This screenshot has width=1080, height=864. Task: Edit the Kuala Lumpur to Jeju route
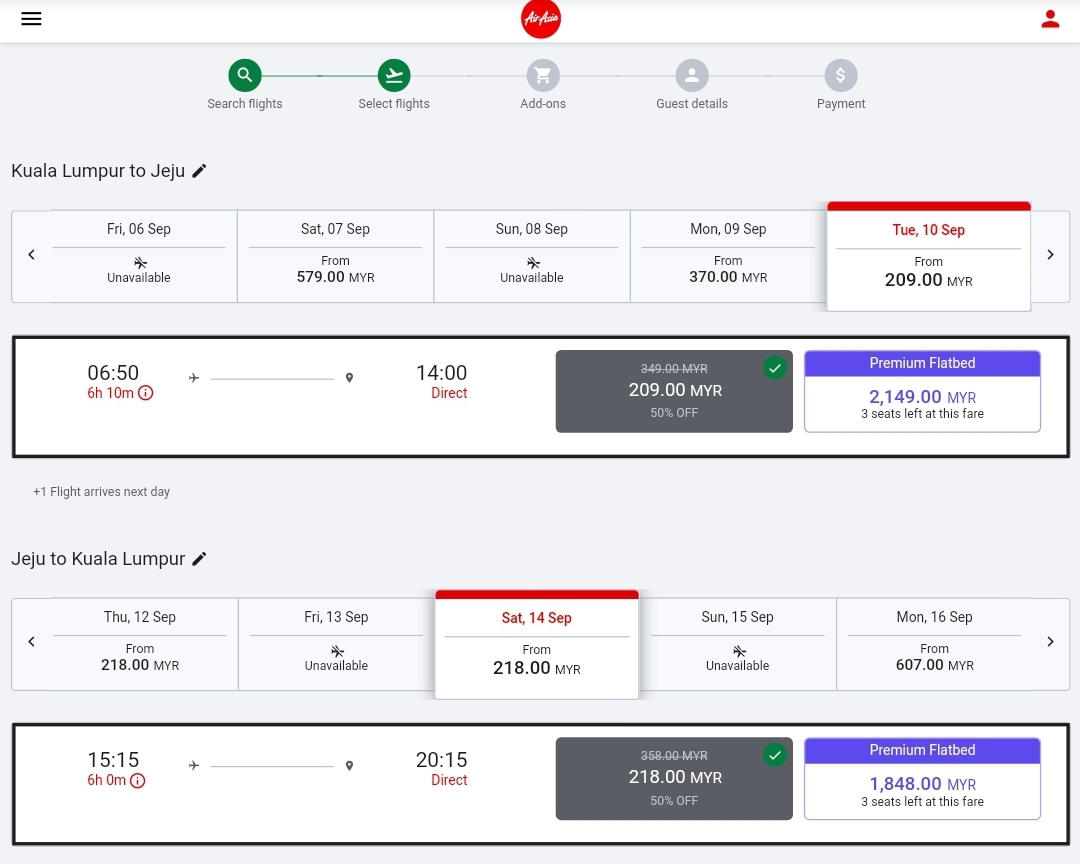pos(199,171)
